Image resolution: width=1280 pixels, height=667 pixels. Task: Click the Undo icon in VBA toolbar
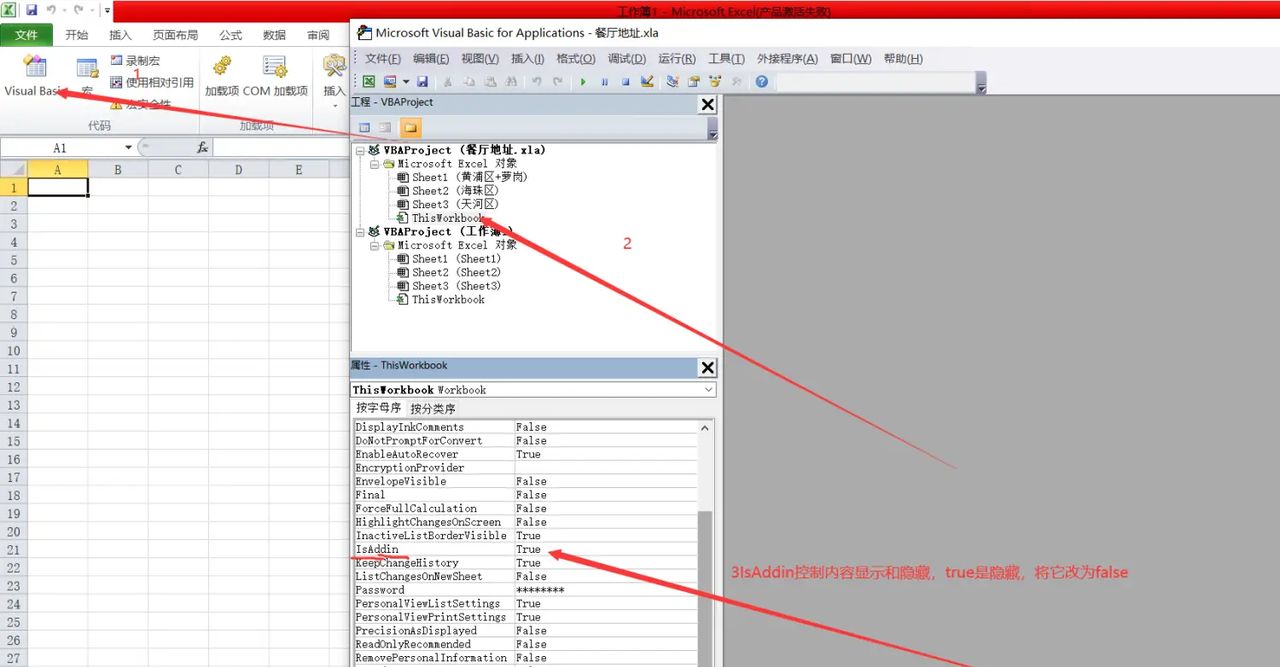(x=537, y=82)
